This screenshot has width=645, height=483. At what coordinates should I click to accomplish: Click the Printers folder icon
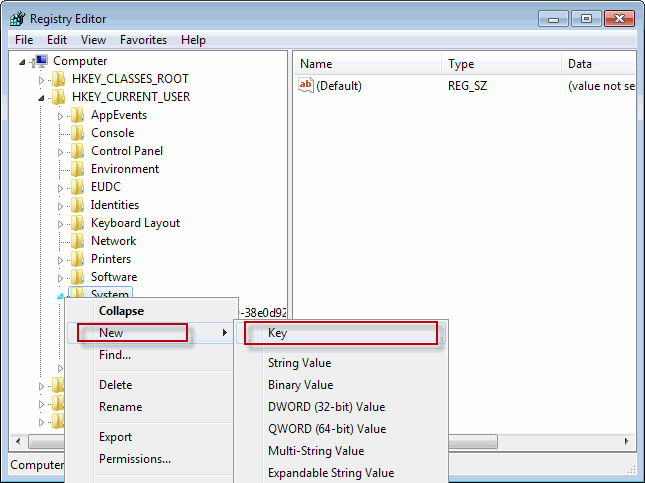click(x=77, y=259)
